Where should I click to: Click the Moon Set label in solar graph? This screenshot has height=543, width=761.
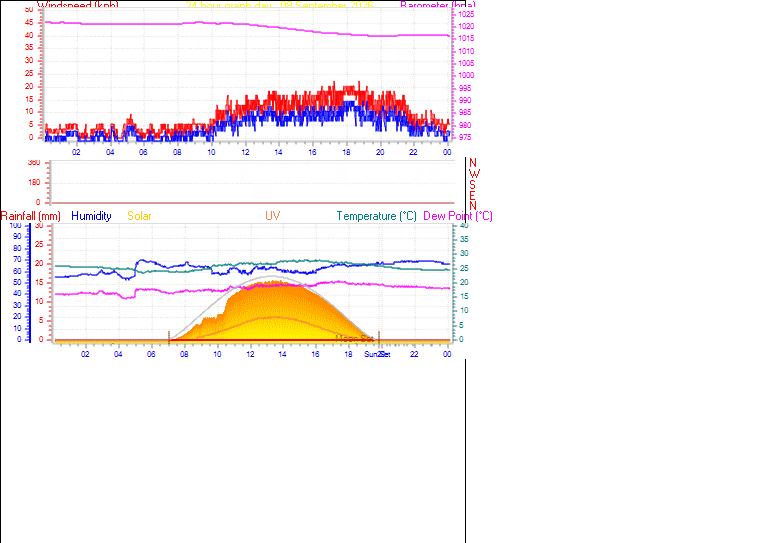click(x=354, y=338)
